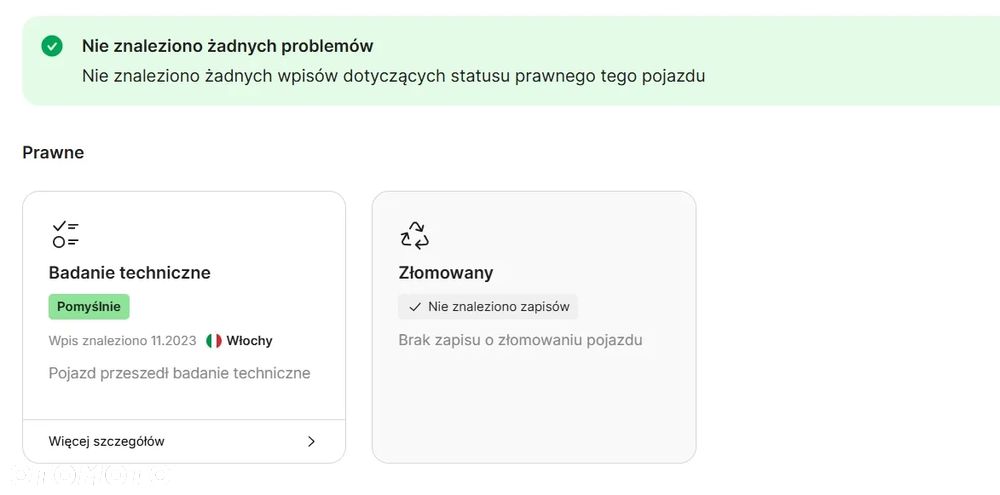Click the Nie znaleziono zapisów badge label

click(x=498, y=307)
